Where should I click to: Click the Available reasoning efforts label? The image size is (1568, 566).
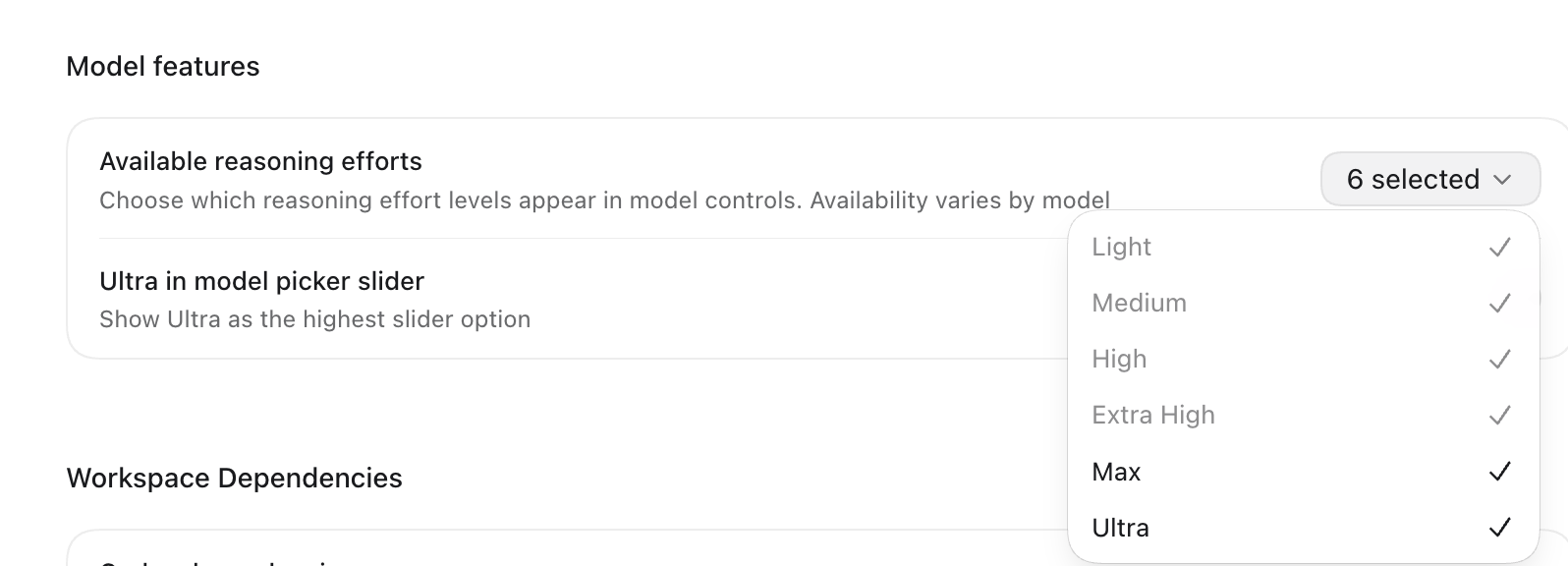(x=260, y=161)
